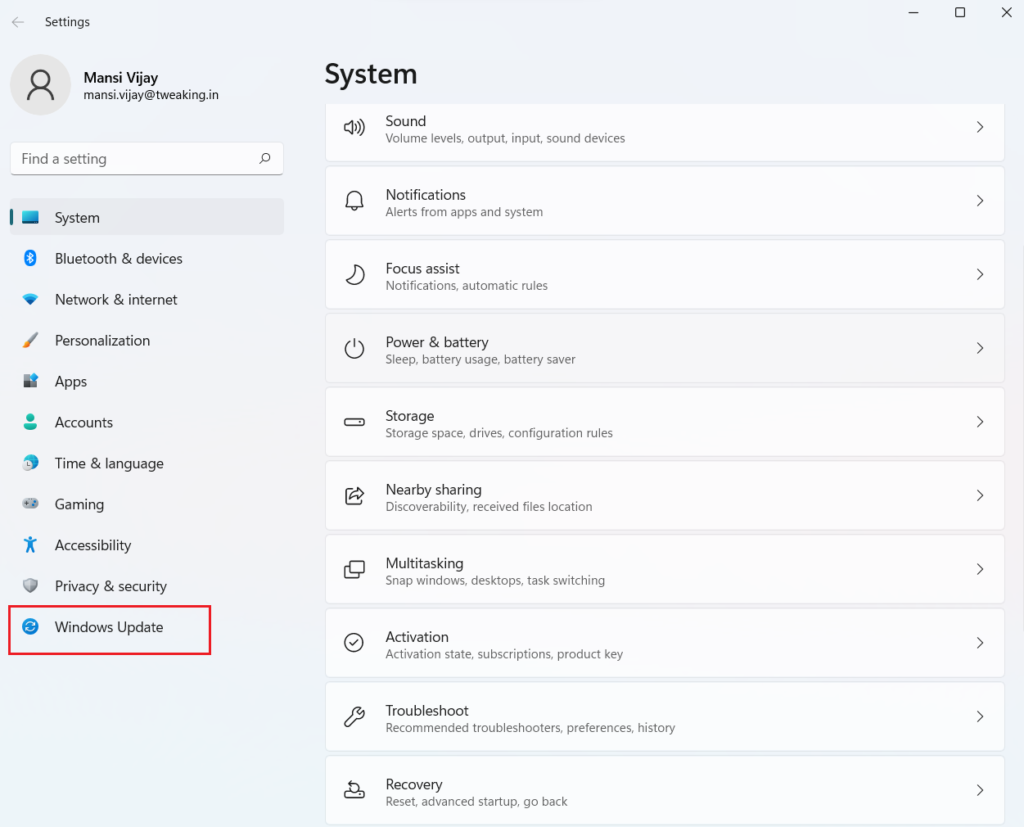Open Network & internet section

[147, 299]
